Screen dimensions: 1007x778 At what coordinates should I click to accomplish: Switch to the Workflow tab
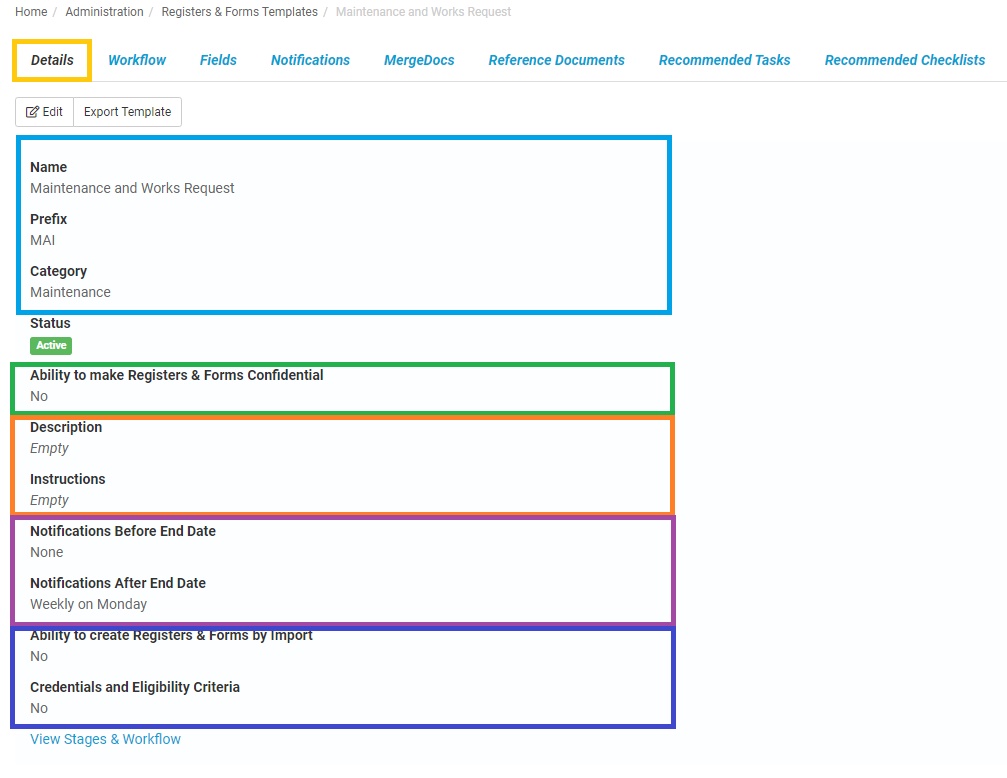click(x=137, y=60)
